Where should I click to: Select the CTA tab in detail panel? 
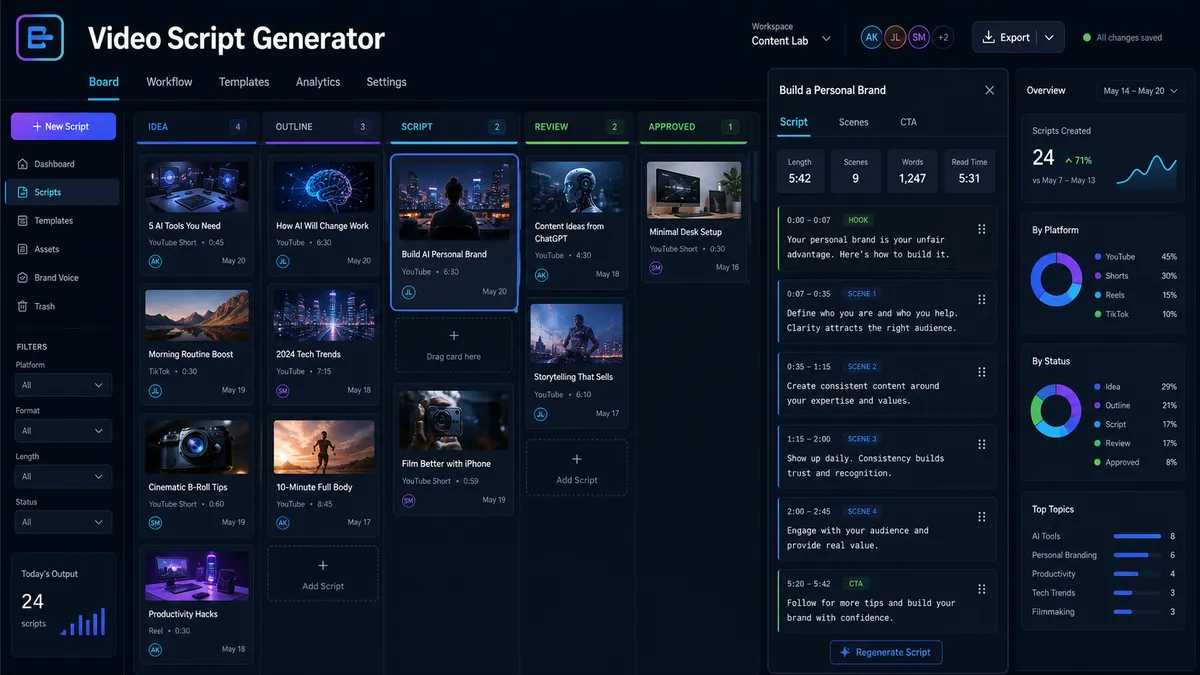tap(908, 122)
